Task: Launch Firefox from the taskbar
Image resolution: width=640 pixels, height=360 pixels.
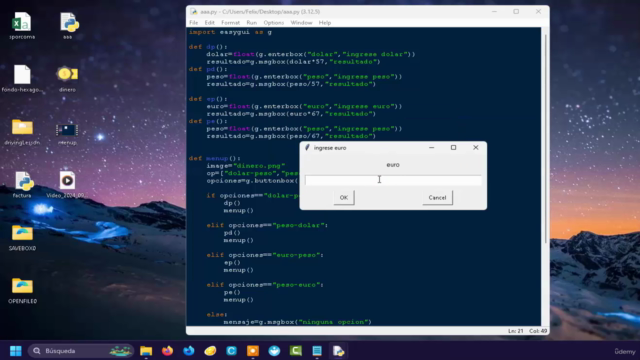Action: pyautogui.click(x=167, y=351)
